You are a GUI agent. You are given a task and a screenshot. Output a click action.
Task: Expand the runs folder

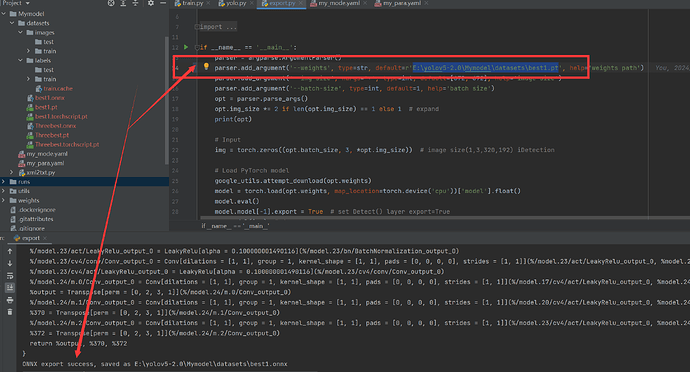coord(4,181)
